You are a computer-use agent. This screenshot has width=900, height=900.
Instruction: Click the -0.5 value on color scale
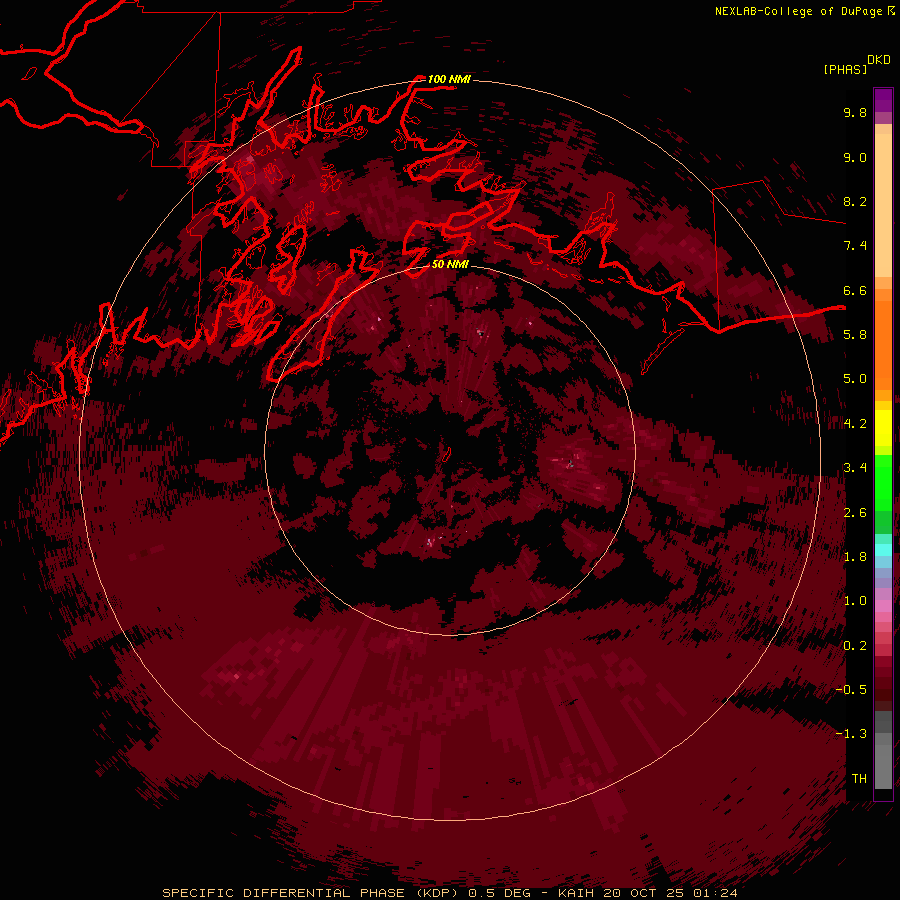[x=852, y=690]
